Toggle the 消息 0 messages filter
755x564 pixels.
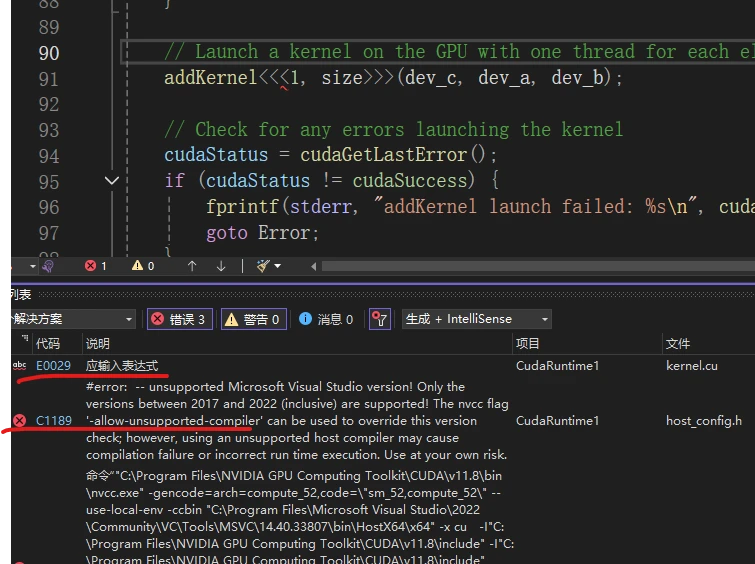click(326, 319)
